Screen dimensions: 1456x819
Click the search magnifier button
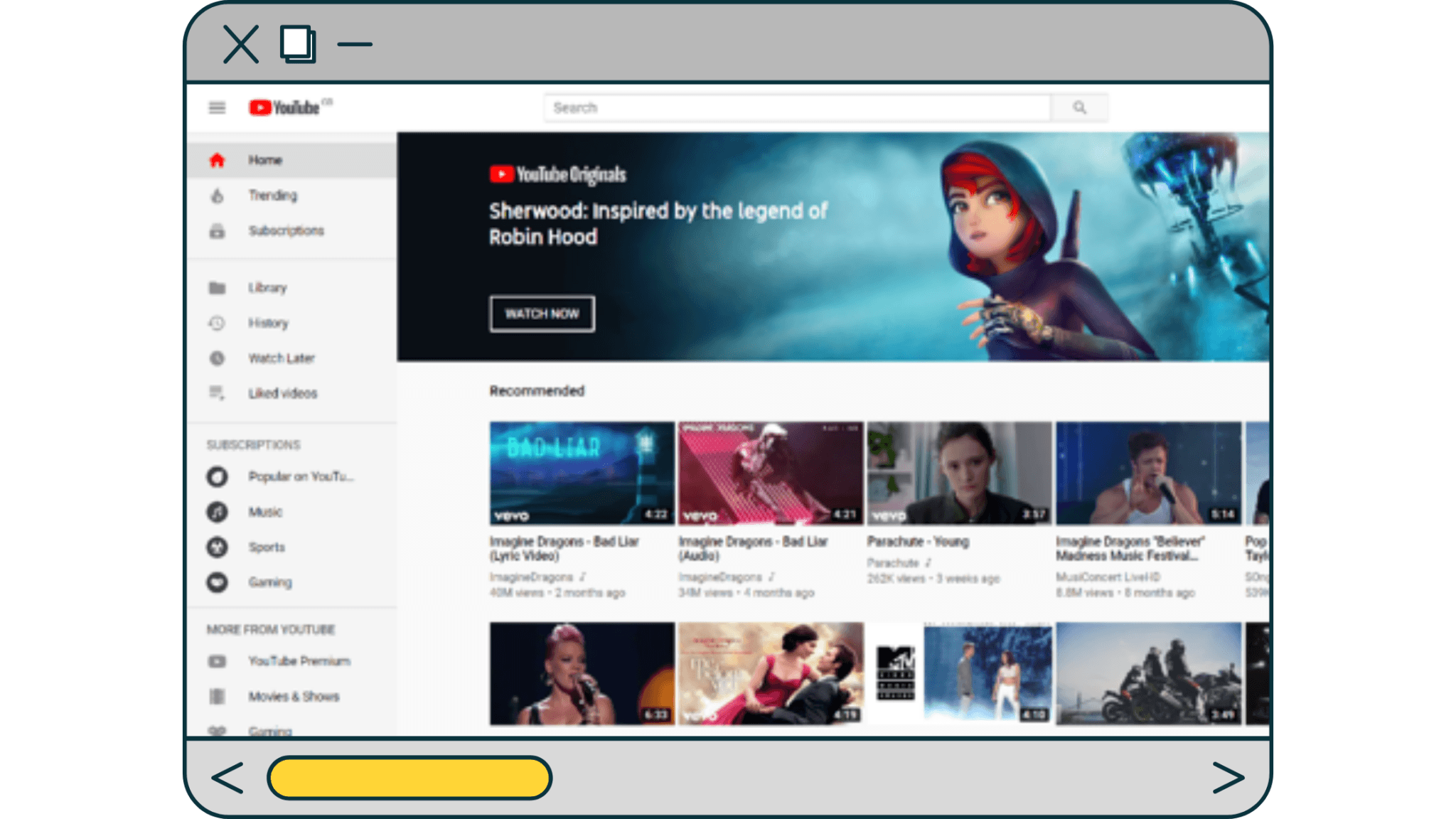(1079, 108)
